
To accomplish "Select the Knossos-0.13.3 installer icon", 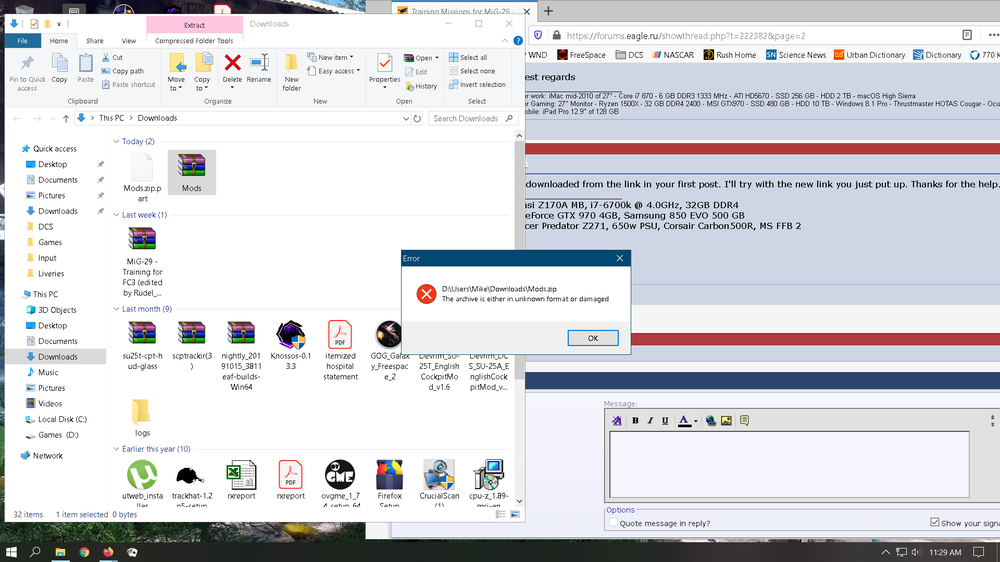I will tap(291, 335).
